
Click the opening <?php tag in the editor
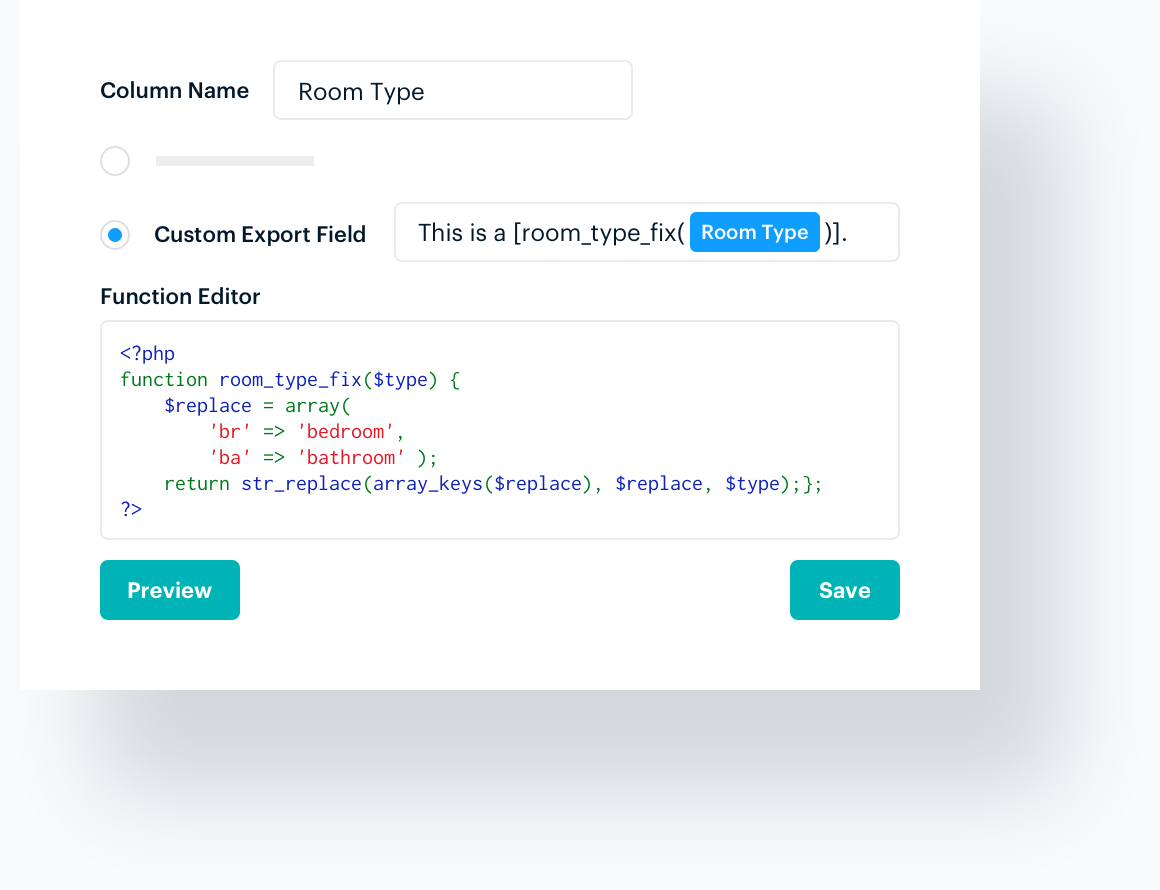[146, 353]
